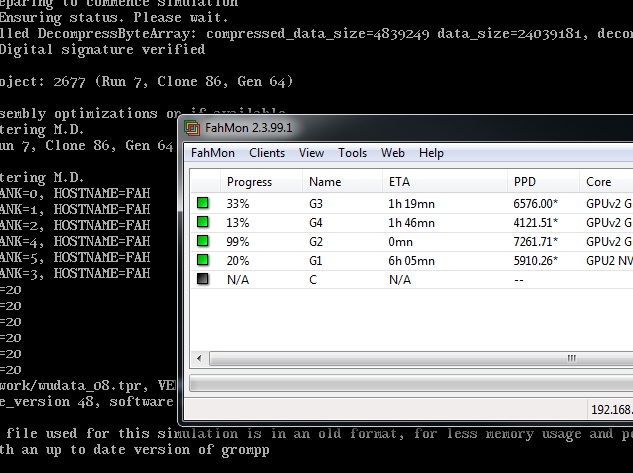Open the Clients menu

[x=267, y=153]
